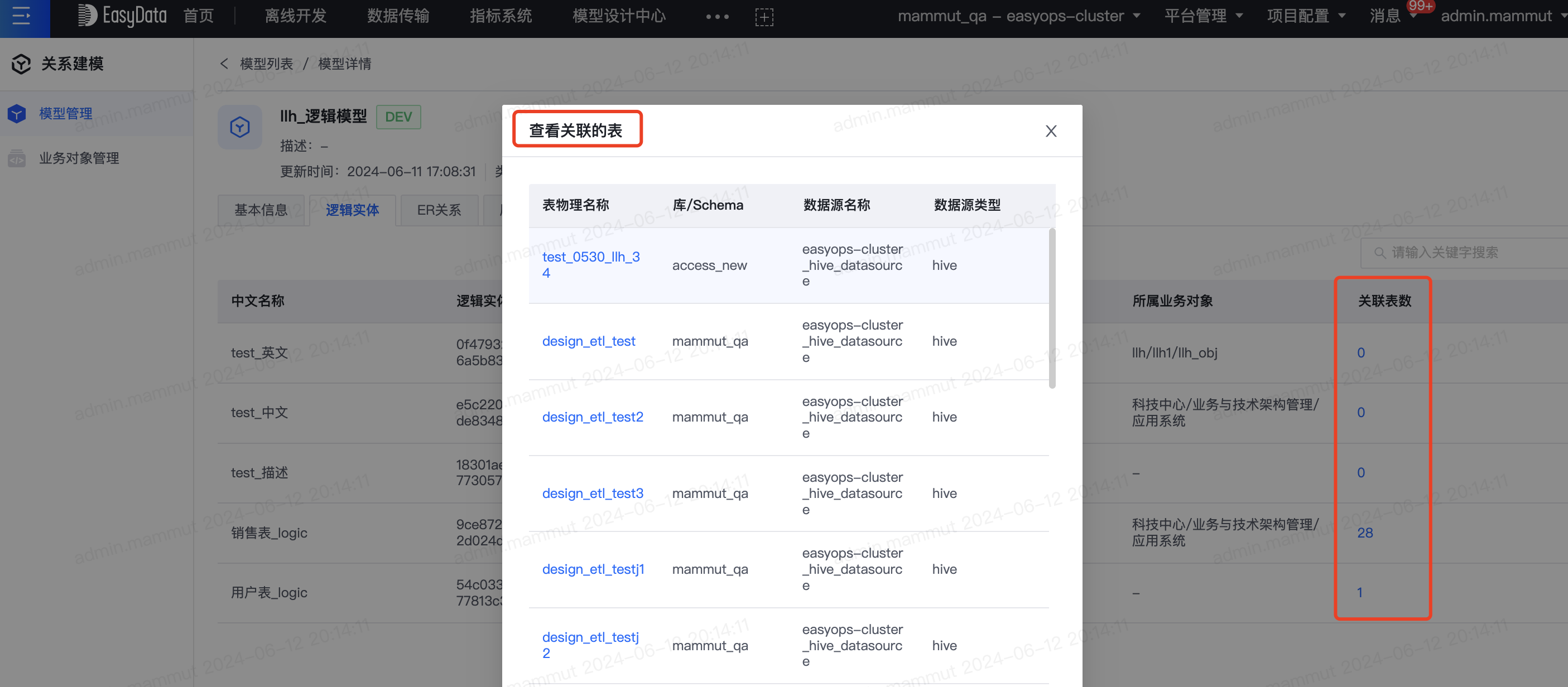Open the design_etl_test table link
The width and height of the screenshot is (1568, 687).
(588, 341)
